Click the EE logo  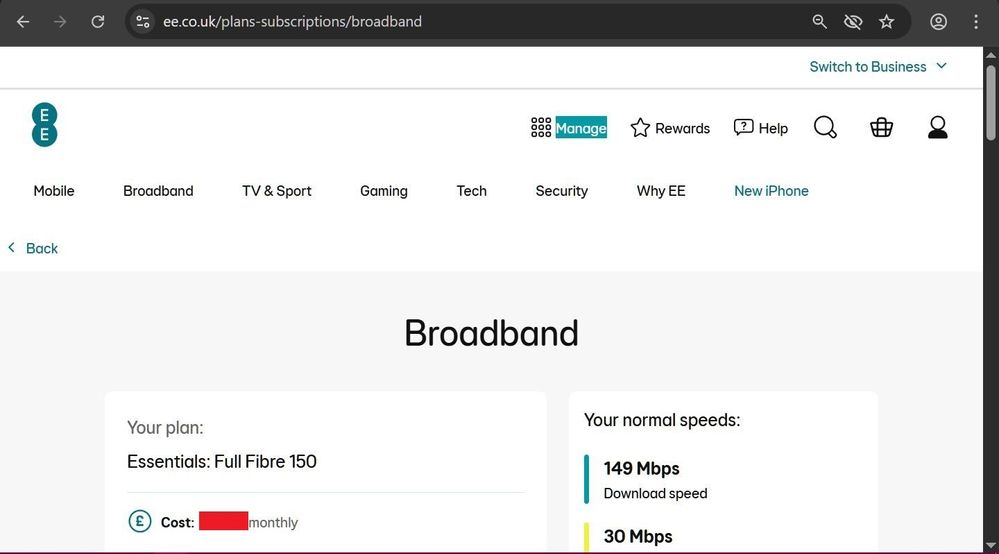point(44,125)
